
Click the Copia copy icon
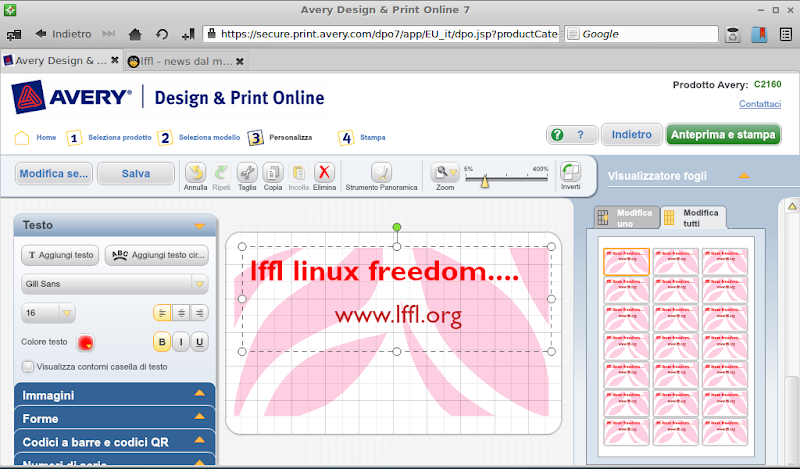pyautogui.click(x=273, y=172)
